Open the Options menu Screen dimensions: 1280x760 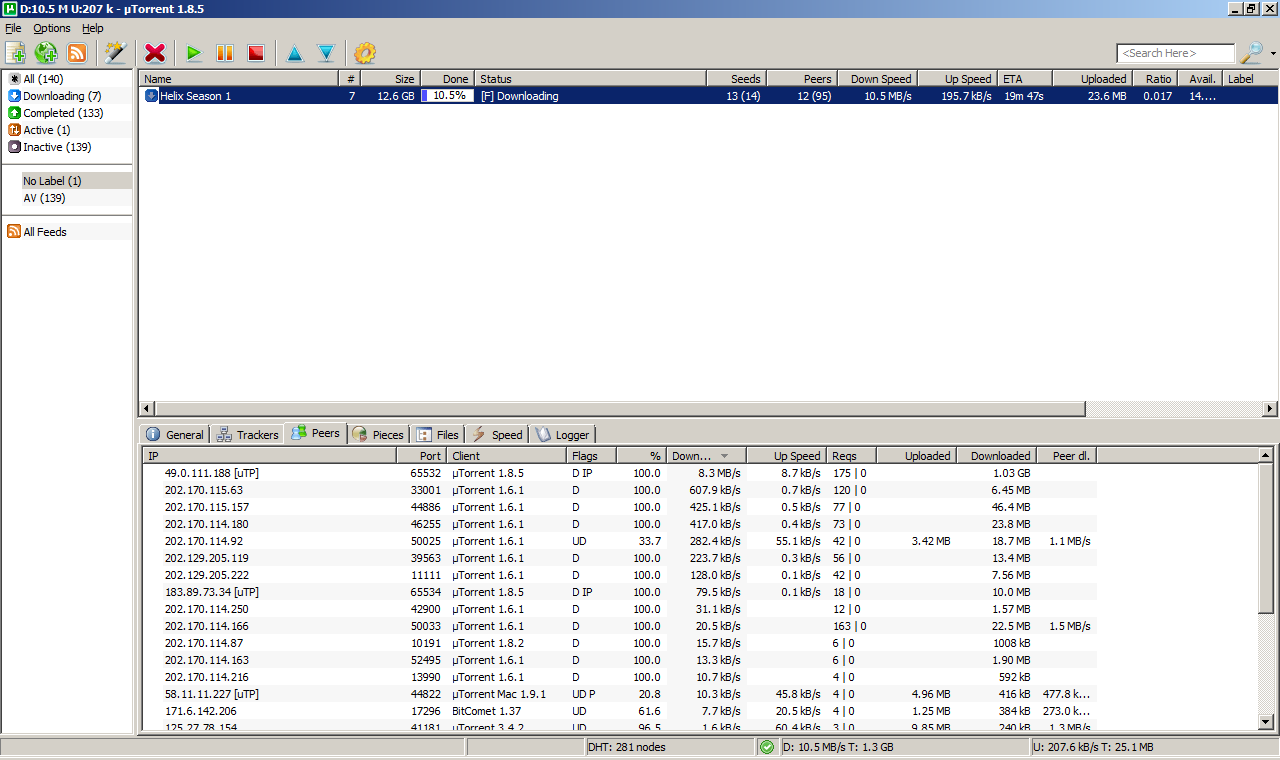tap(52, 28)
